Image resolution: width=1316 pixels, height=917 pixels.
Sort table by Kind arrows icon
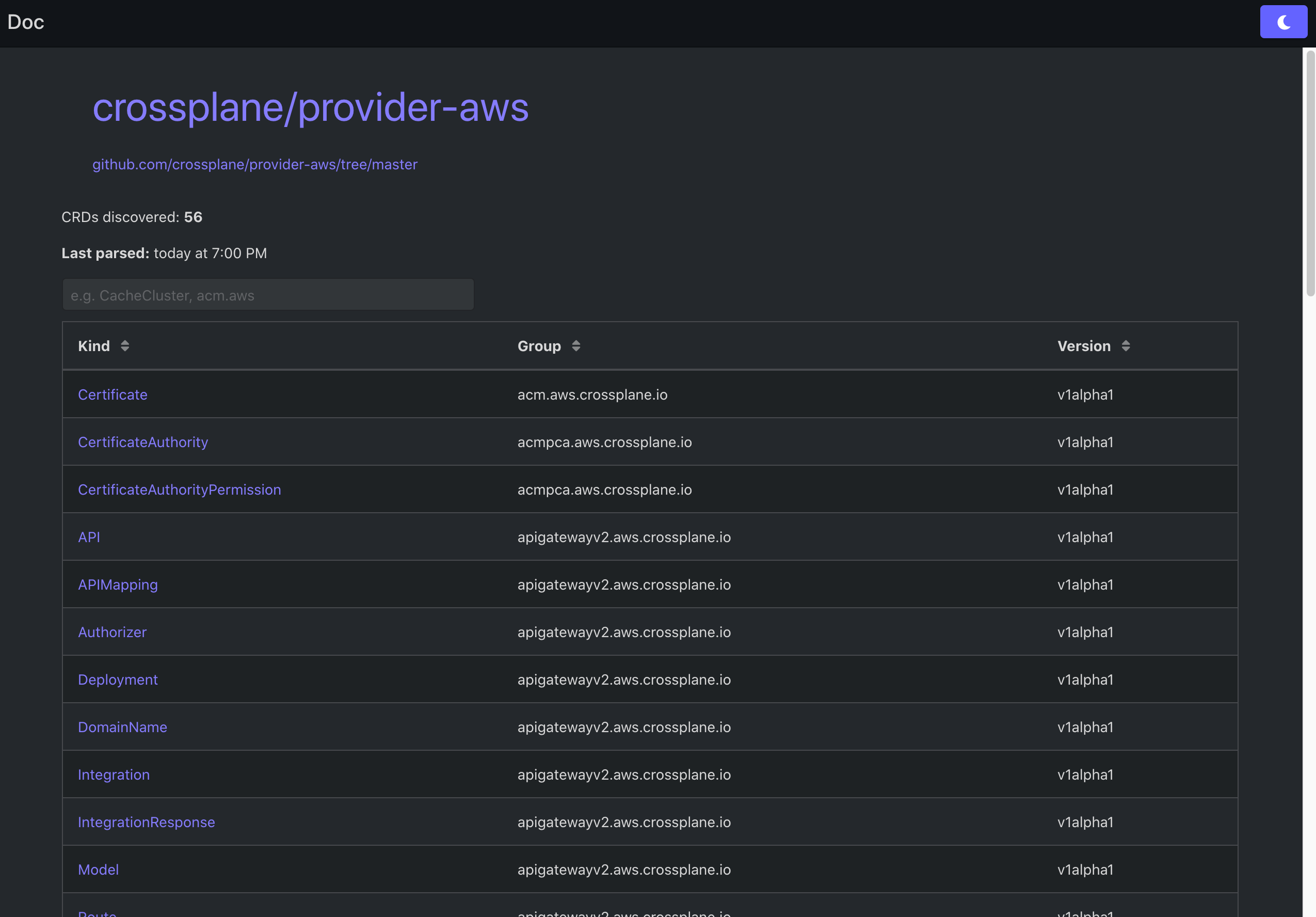125,346
